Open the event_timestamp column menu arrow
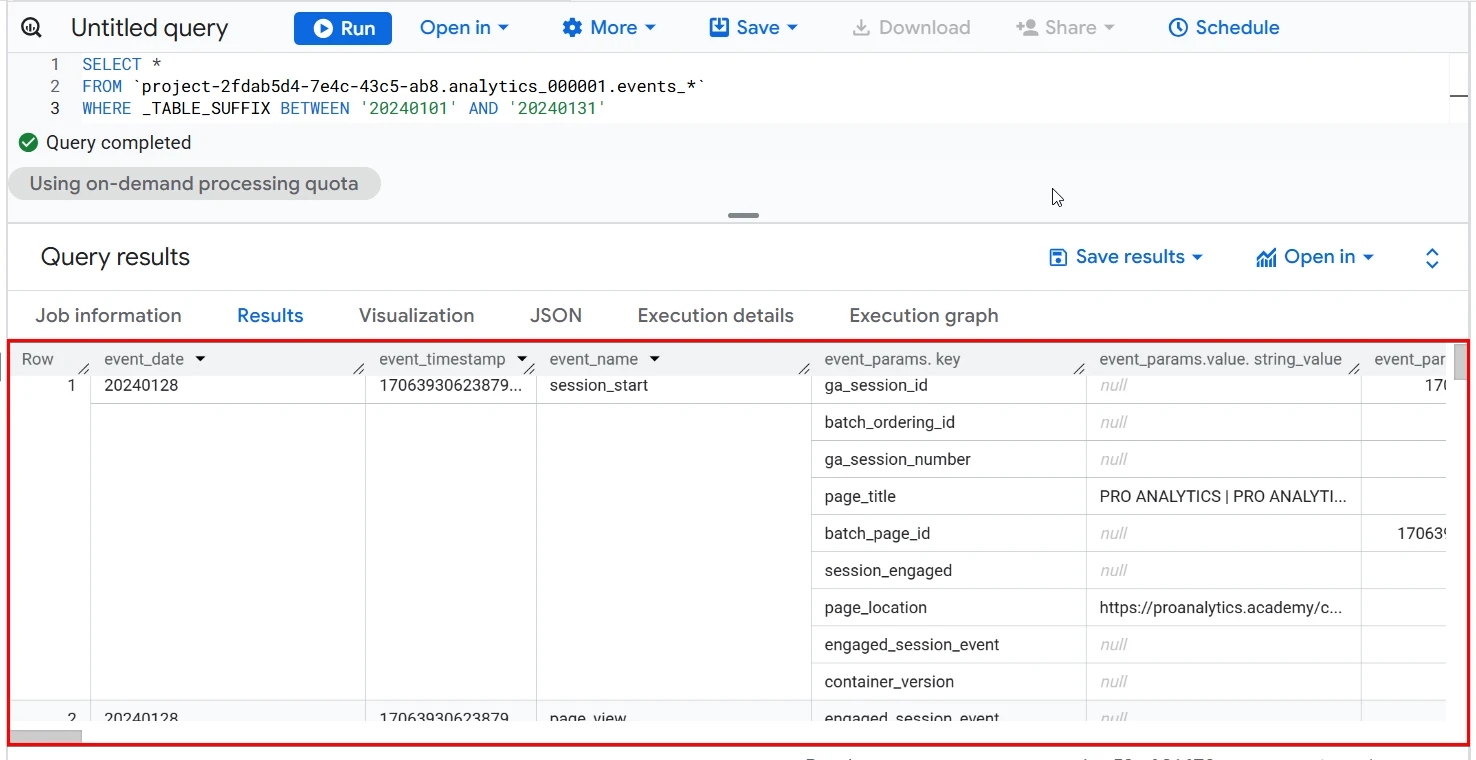1476x760 pixels. 522,360
